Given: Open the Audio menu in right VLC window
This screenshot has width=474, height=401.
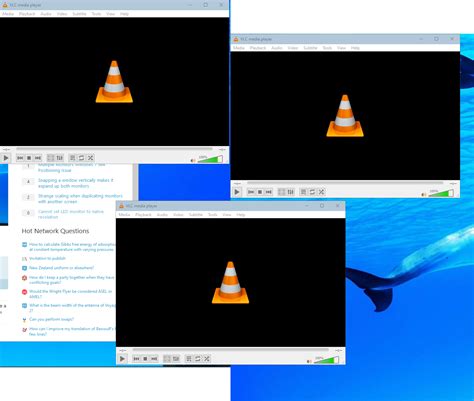Looking at the screenshot, I should pos(277,48).
